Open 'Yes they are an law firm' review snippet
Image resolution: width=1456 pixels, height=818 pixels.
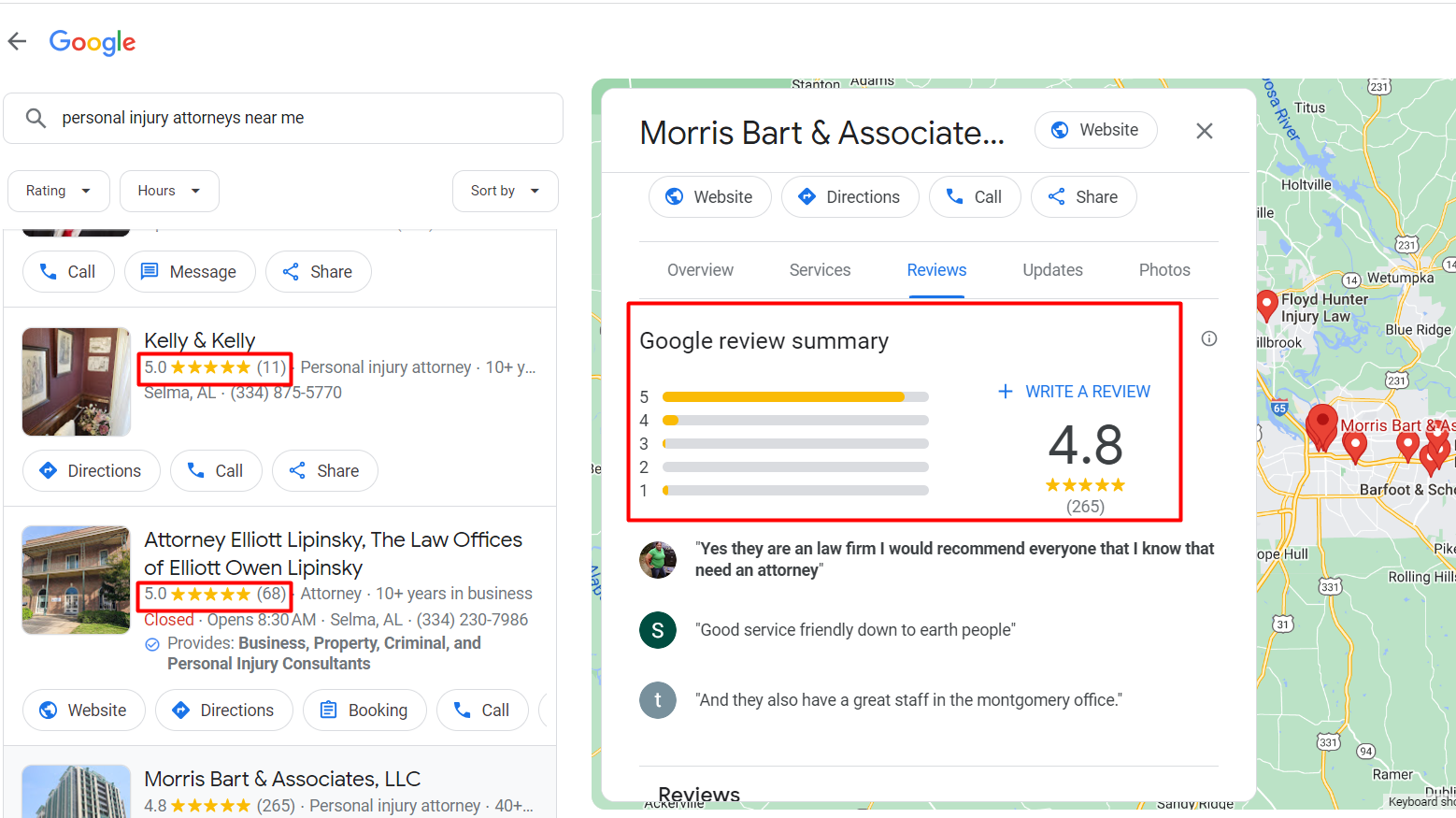click(954, 559)
